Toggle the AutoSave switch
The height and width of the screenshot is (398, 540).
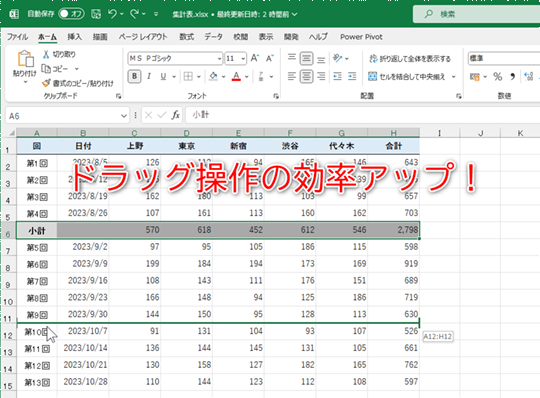(72, 14)
